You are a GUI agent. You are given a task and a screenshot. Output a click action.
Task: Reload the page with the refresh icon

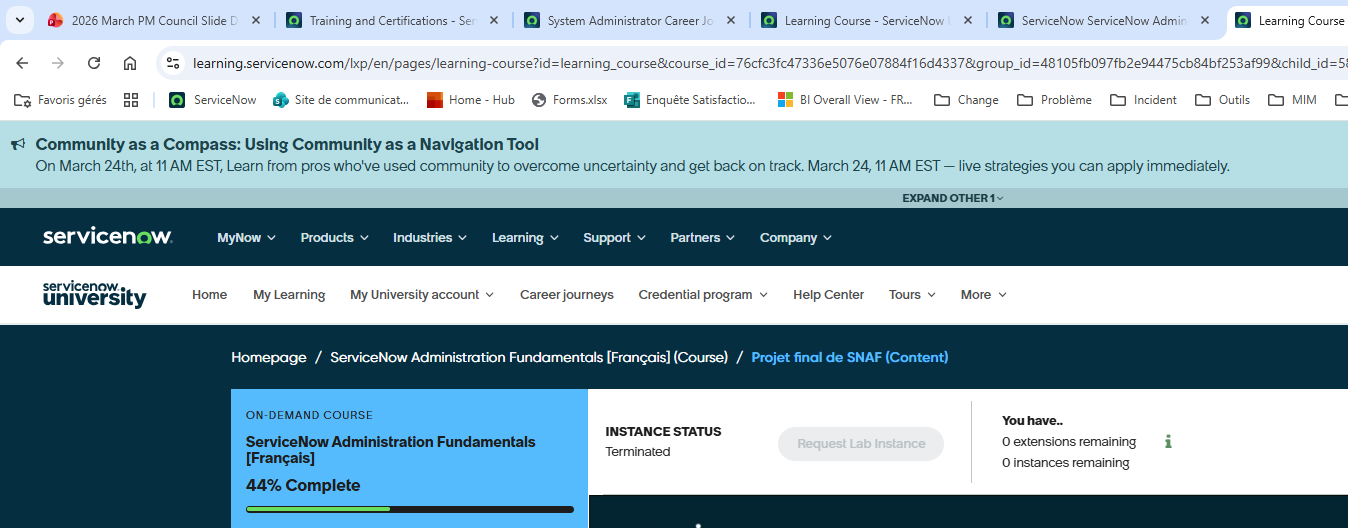tap(94, 63)
